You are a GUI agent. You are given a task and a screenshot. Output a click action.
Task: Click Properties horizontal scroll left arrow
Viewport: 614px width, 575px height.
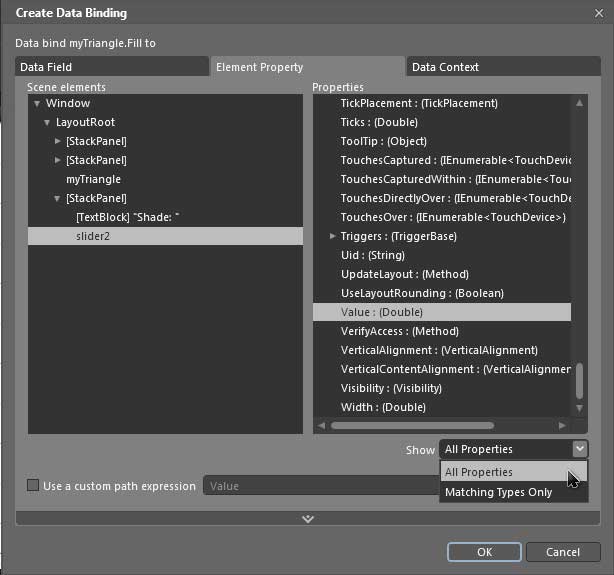point(321,425)
